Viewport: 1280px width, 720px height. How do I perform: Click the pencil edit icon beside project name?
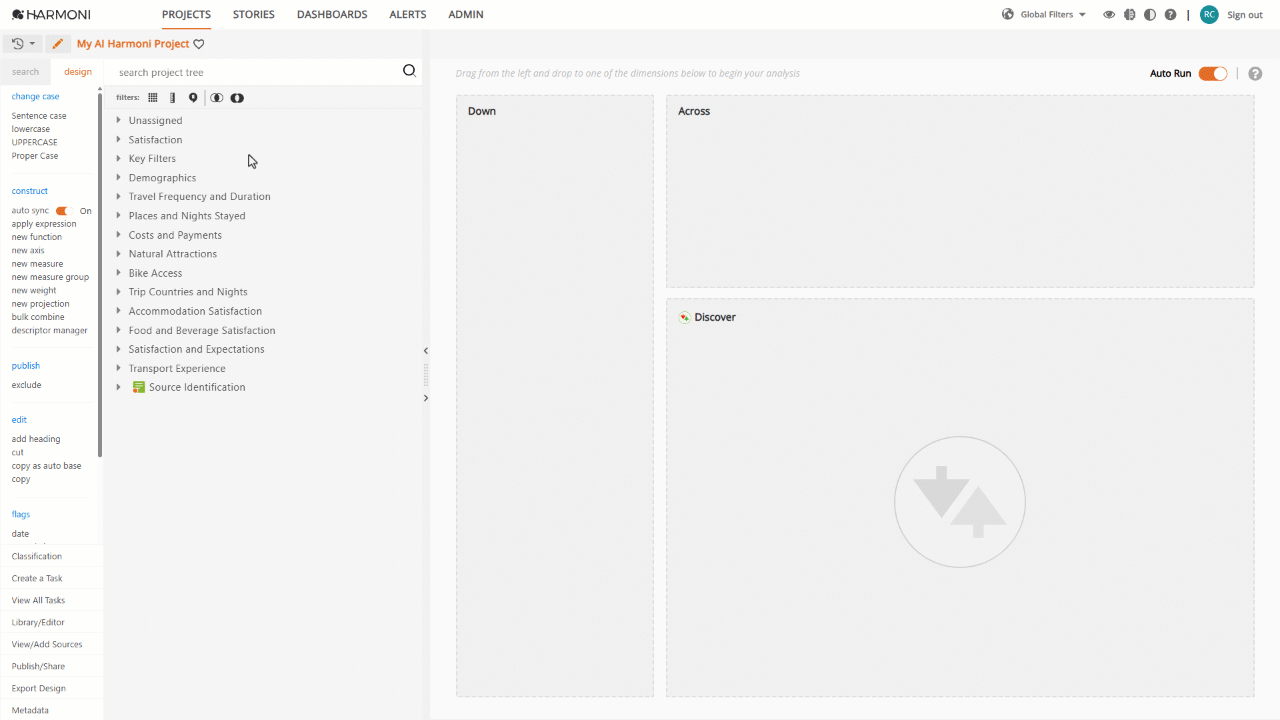pyautogui.click(x=58, y=44)
